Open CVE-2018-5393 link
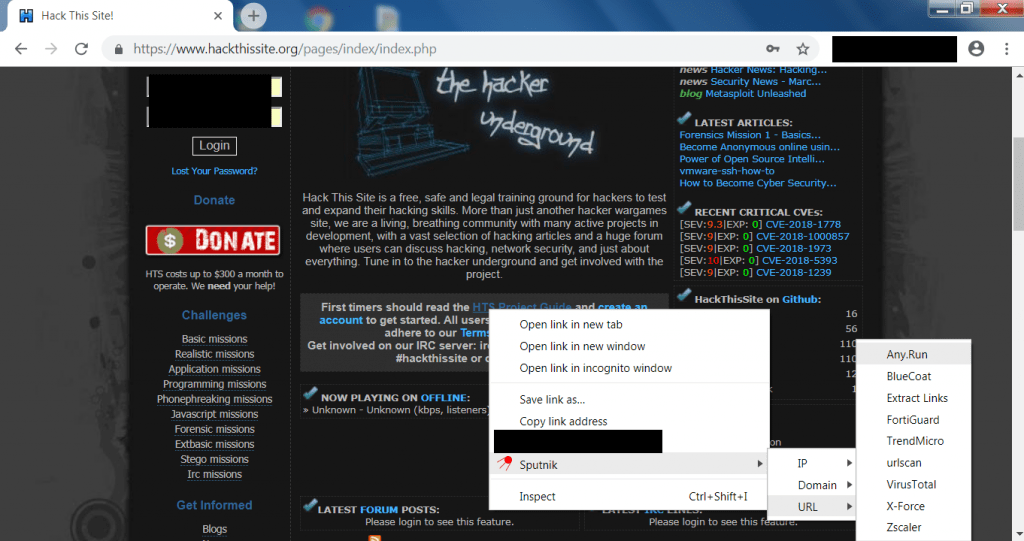Viewport: 1024px width, 541px height. (x=799, y=261)
